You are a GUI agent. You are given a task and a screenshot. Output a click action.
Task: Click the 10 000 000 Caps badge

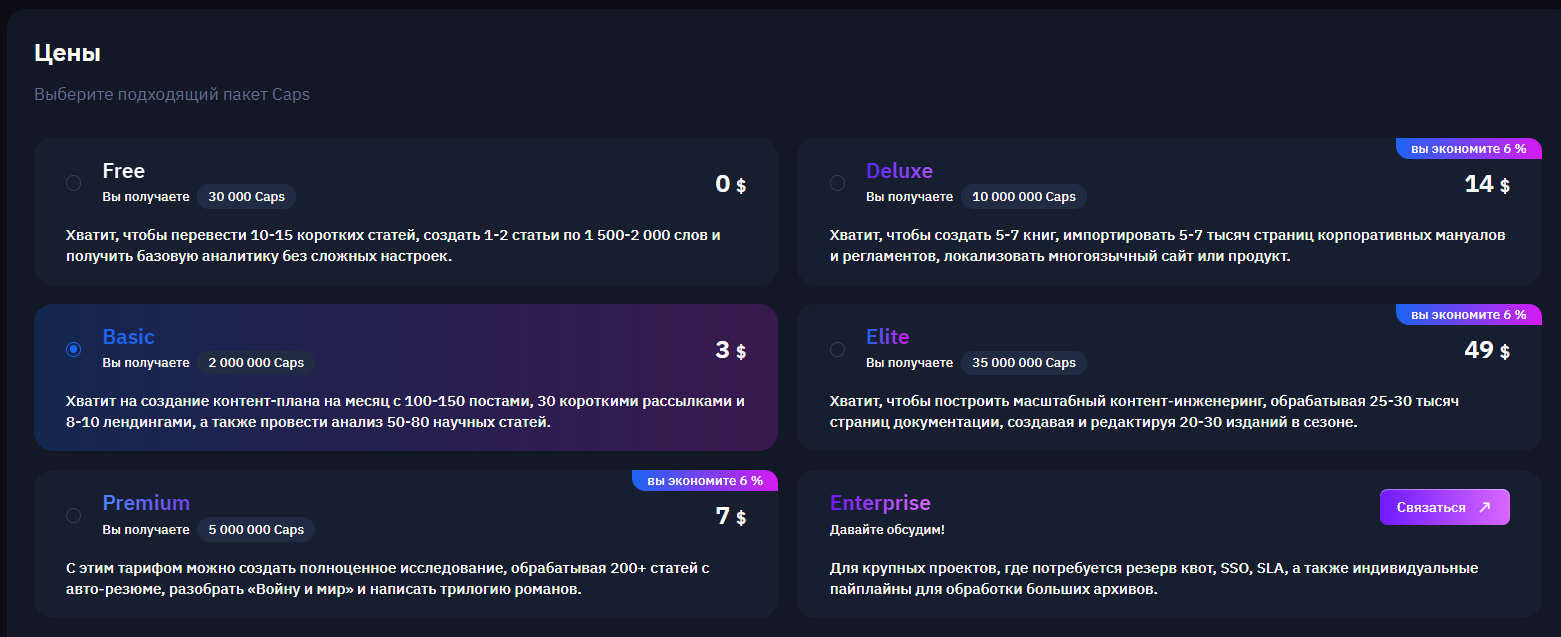click(x=1024, y=197)
